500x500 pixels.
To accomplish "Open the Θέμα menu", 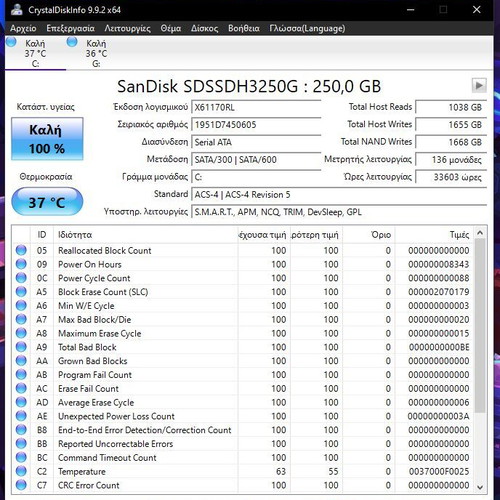I will 171,28.
